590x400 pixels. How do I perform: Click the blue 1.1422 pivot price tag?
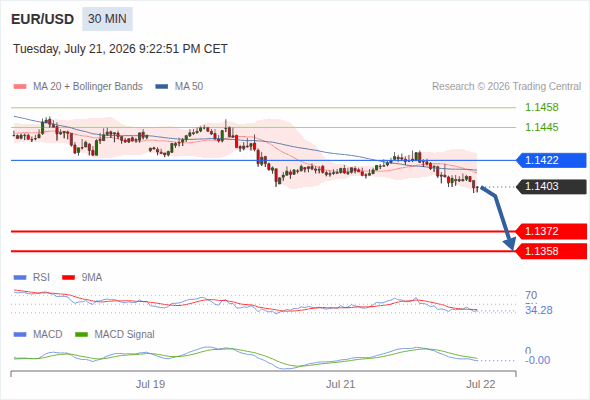coord(551,160)
